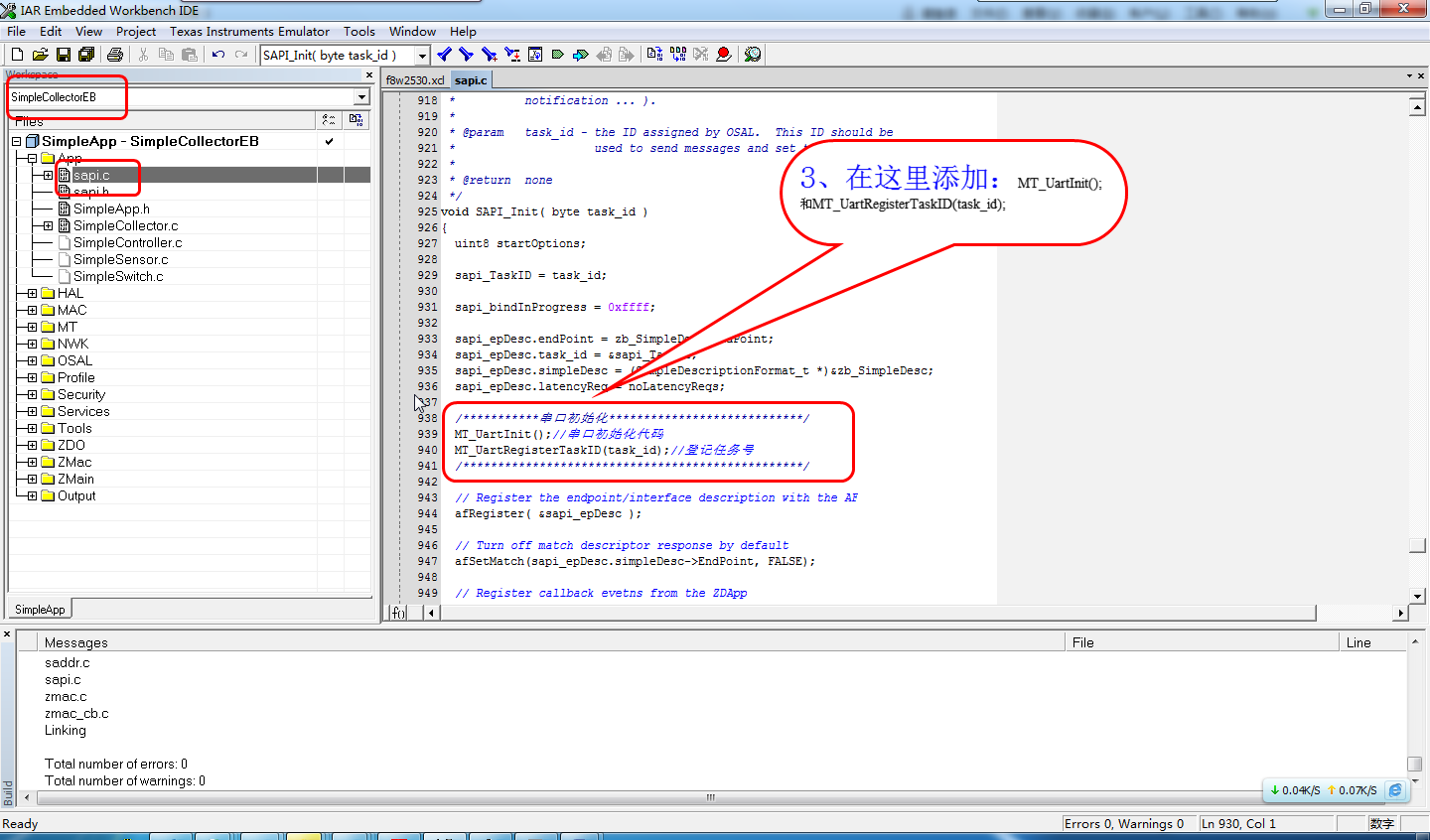Open the Tools menu

pyautogui.click(x=359, y=32)
